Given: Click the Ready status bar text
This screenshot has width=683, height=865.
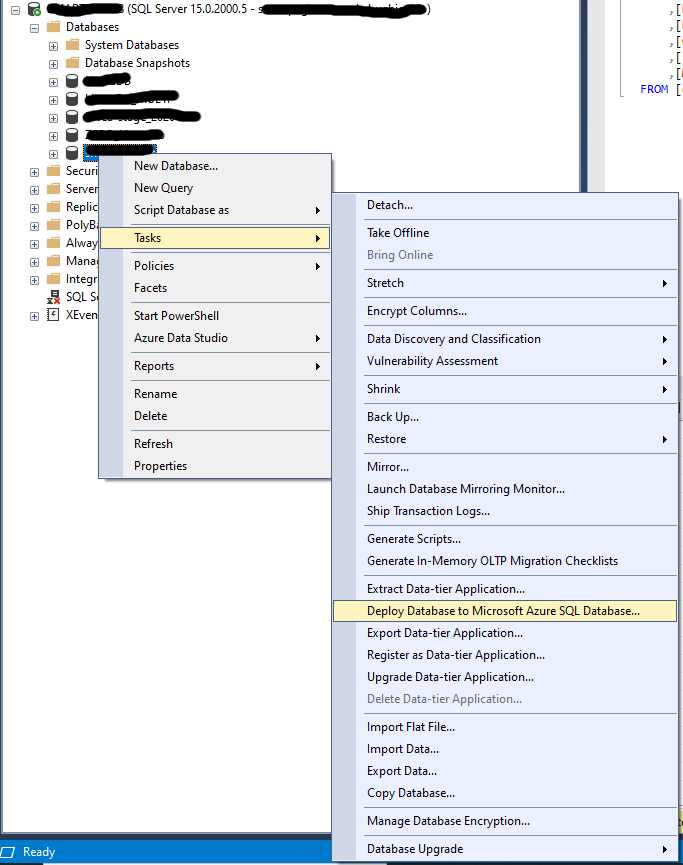Looking at the screenshot, I should [39, 852].
